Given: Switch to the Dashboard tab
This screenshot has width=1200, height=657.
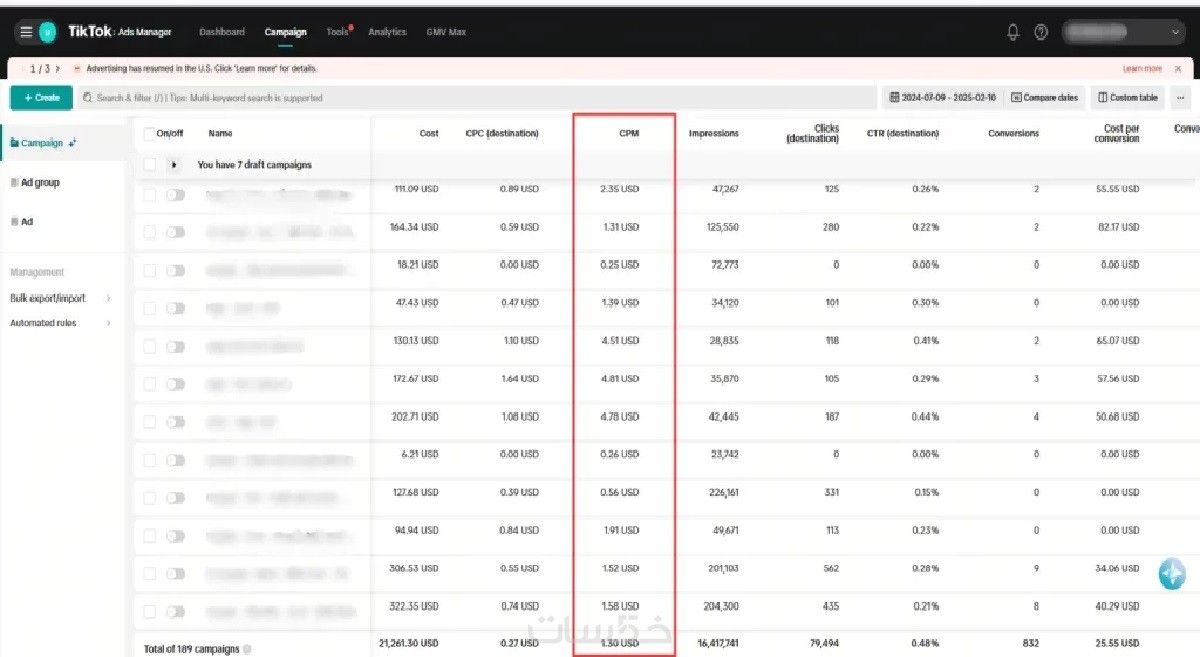Looking at the screenshot, I should (x=222, y=32).
